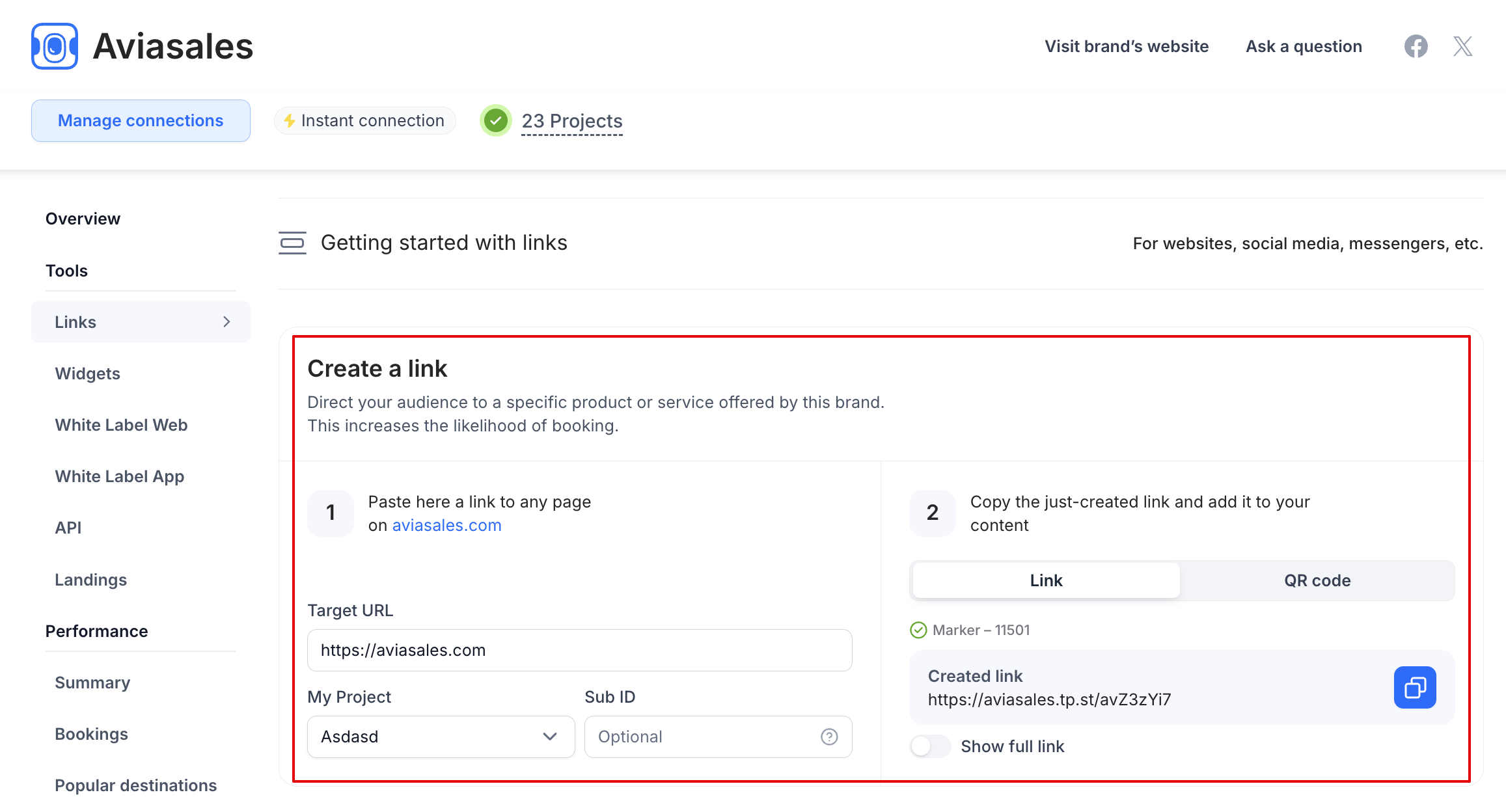Screen dimensions: 1506x812
Task: Open Overview in the sidebar
Action: pos(83,219)
